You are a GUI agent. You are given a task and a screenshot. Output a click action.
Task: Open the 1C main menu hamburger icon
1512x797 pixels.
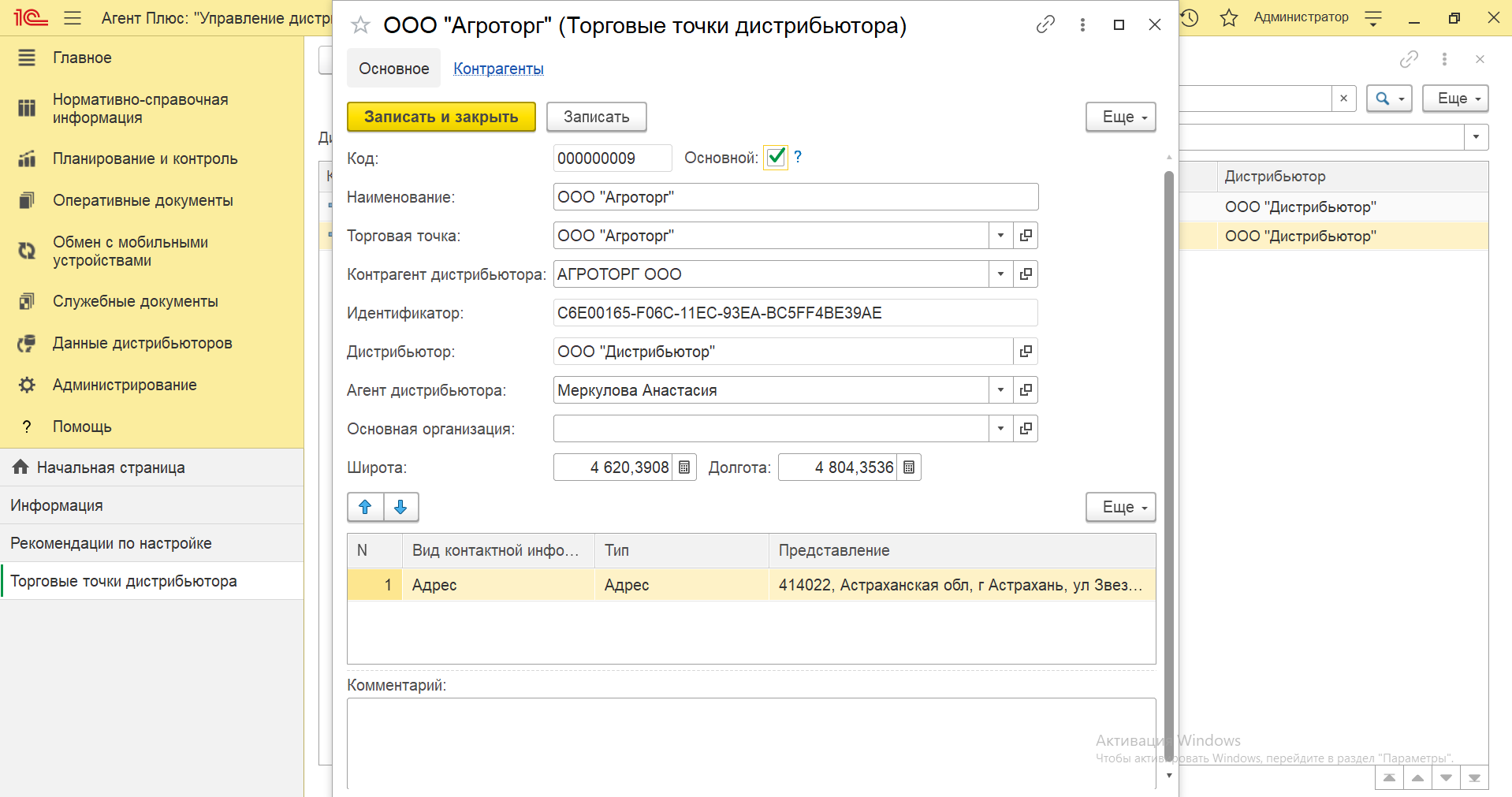pos(73,17)
